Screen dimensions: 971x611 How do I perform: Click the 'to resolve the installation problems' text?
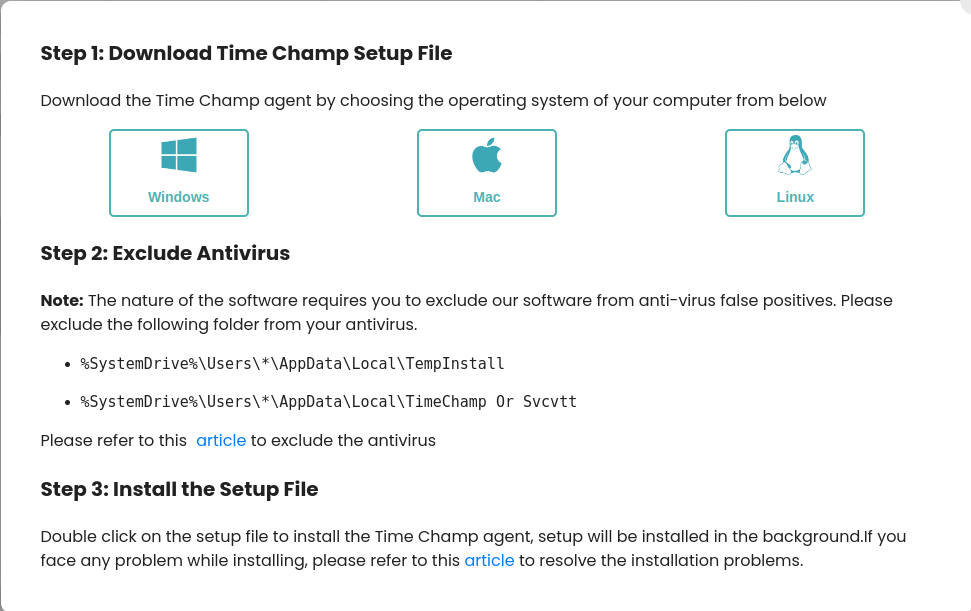click(x=661, y=560)
